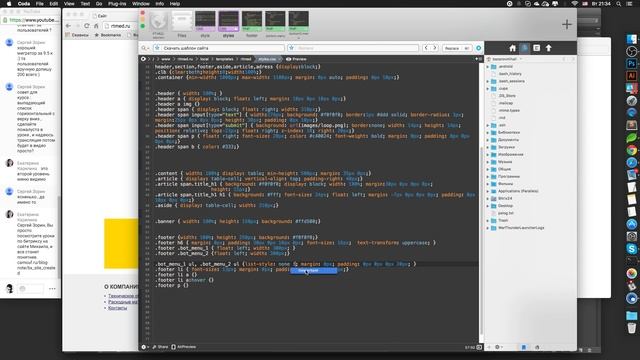Open the Window menu
The width and height of the screenshot is (640, 360).
pyautogui.click(x=141, y=4)
